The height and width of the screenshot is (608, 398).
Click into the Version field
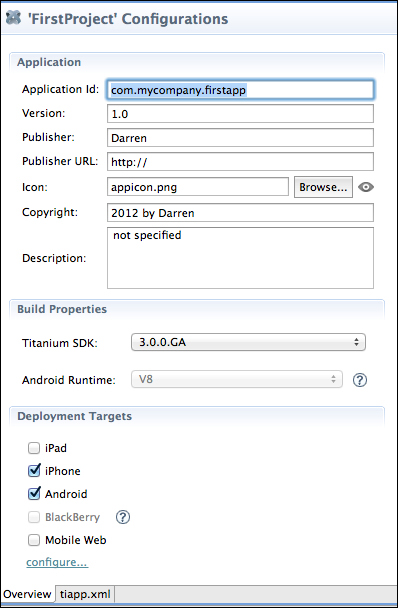pos(240,114)
